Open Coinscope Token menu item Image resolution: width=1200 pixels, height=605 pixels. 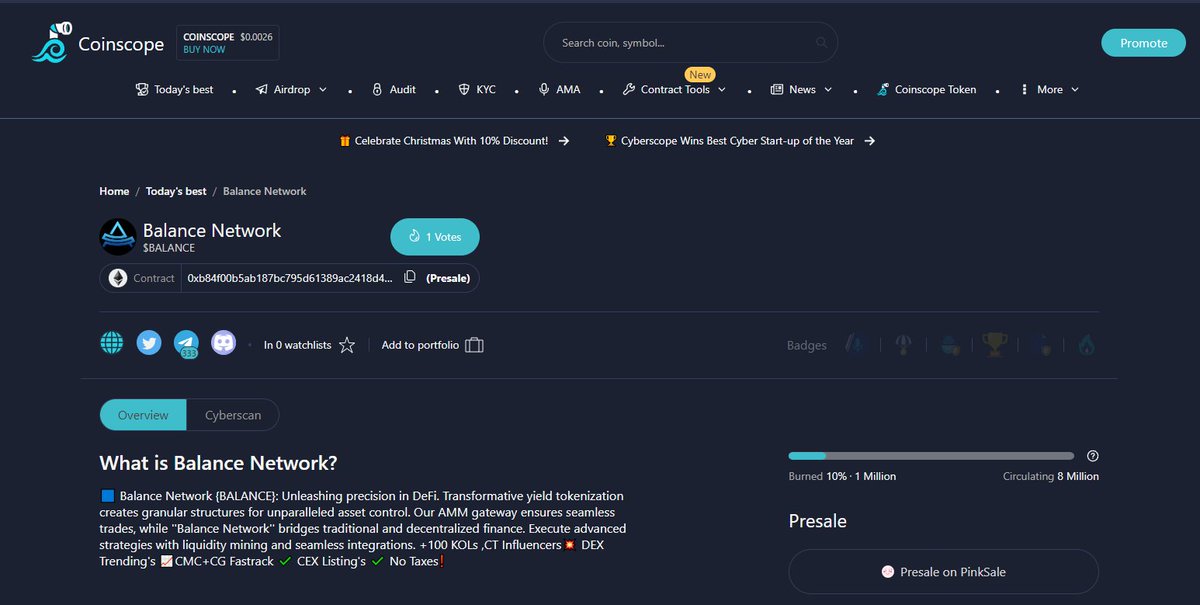click(x=926, y=89)
